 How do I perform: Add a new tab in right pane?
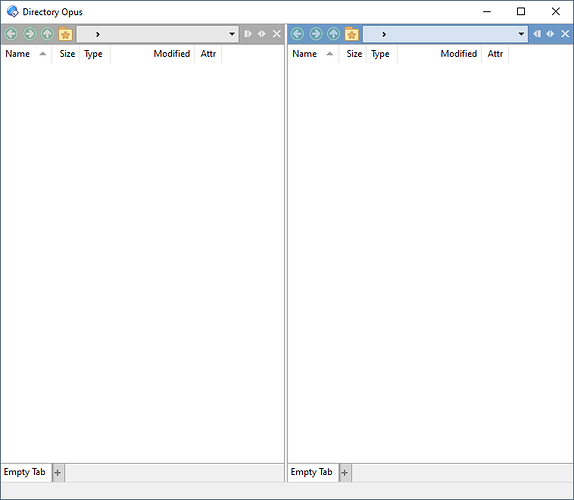point(345,473)
